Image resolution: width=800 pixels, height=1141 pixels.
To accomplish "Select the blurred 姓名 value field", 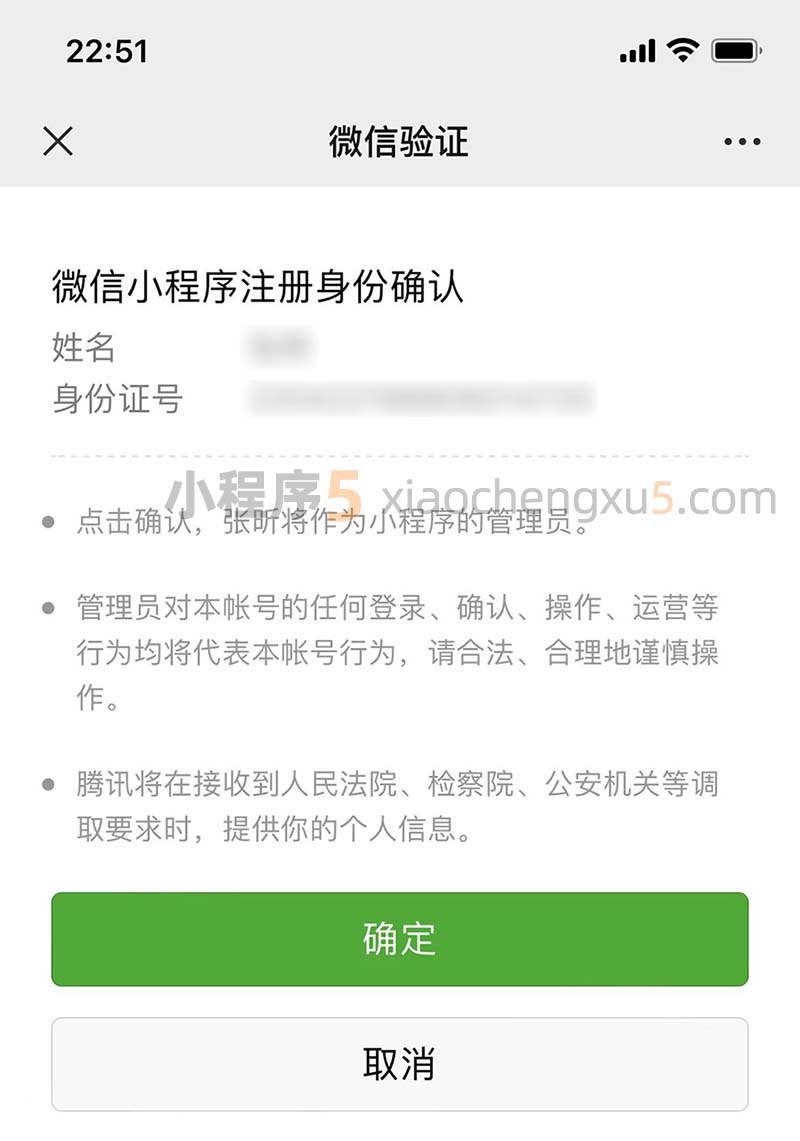I will pos(281,347).
